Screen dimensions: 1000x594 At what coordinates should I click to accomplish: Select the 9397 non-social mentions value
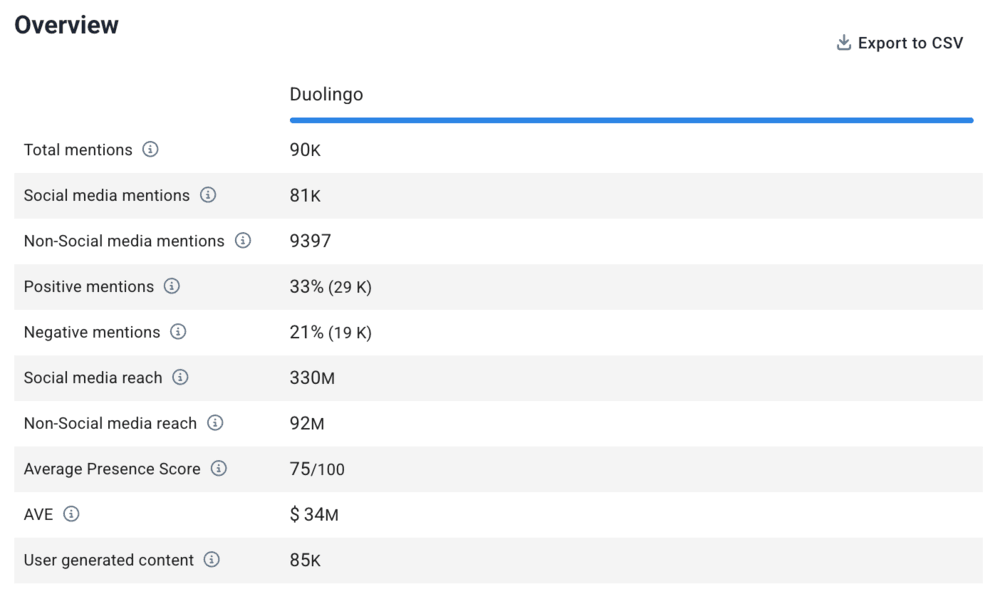click(x=310, y=241)
